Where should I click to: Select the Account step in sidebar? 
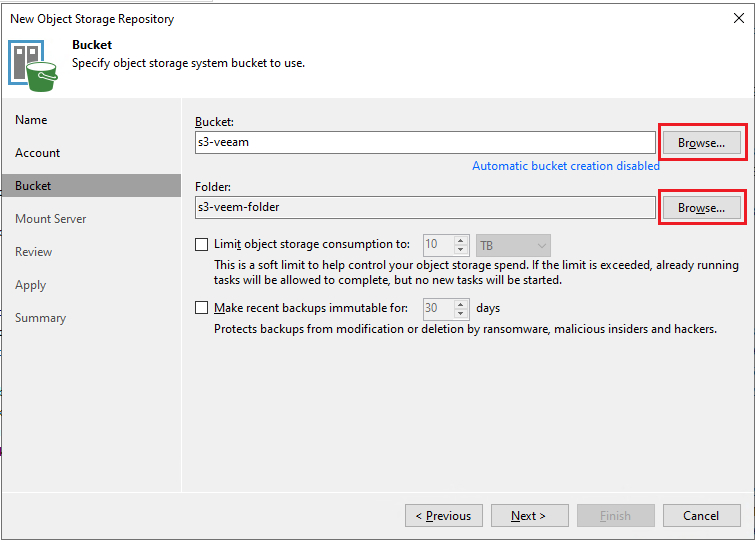[38, 153]
